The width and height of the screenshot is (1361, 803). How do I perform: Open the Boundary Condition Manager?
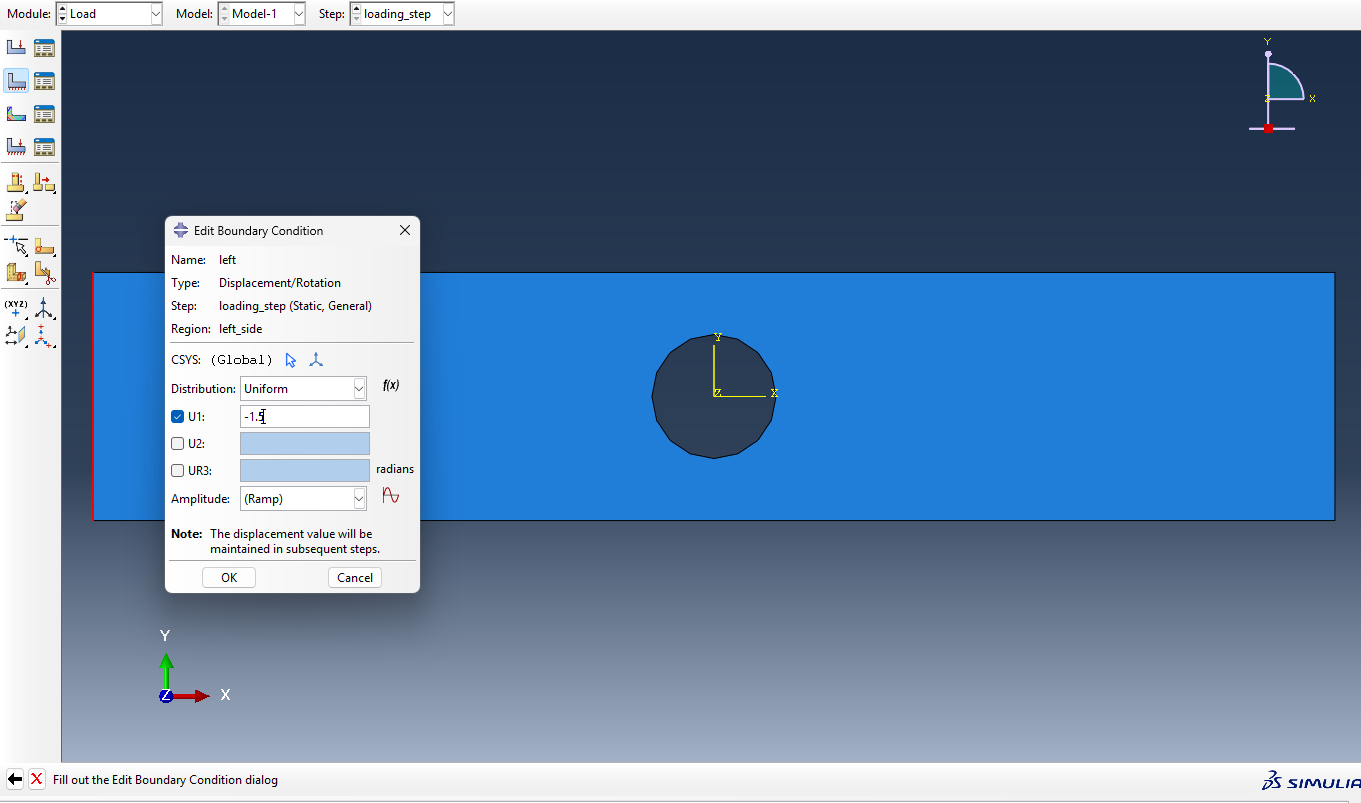point(44,81)
